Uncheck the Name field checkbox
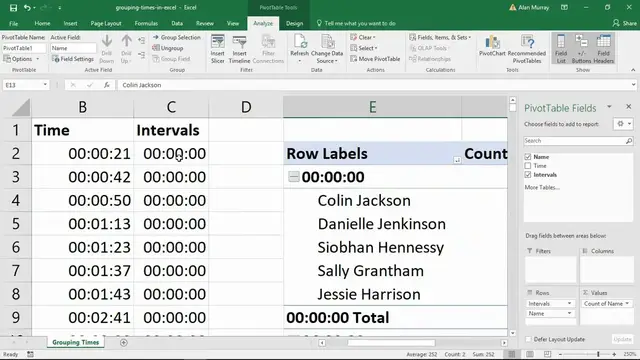This screenshot has height=360, width=640. tap(528, 157)
